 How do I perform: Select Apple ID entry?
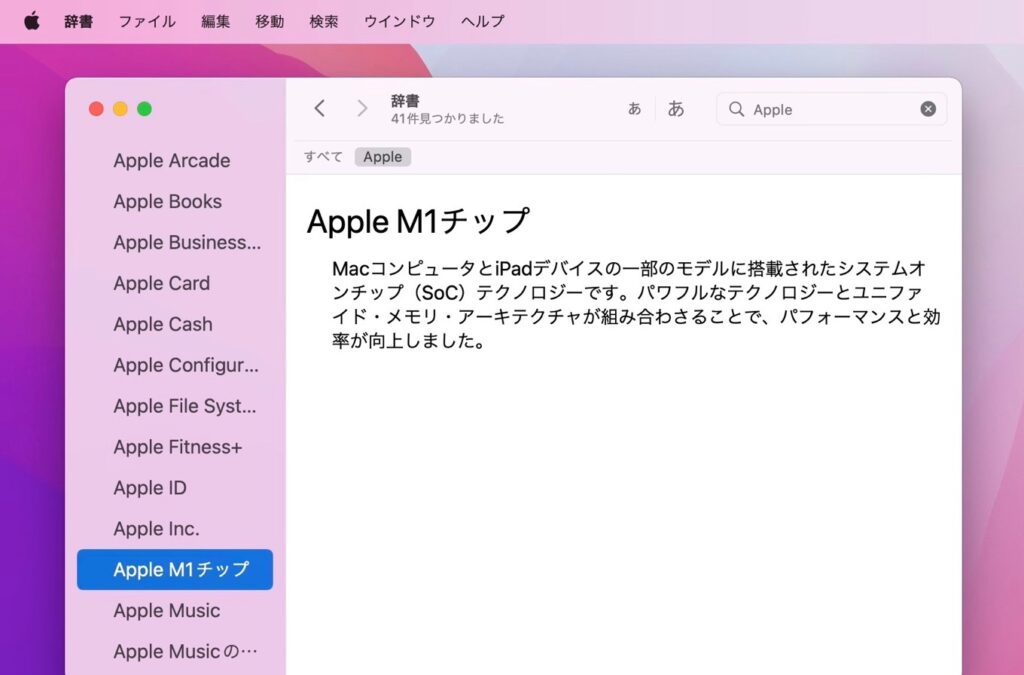pos(150,488)
